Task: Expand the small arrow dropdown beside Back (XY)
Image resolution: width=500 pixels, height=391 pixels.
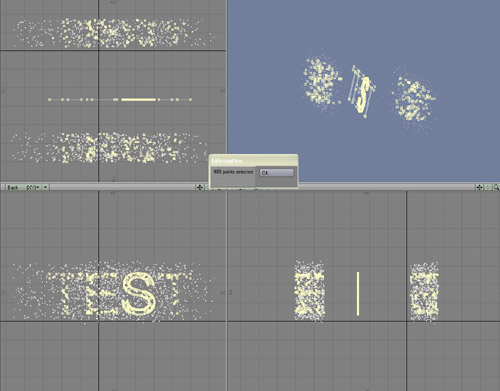Action: (x=46, y=187)
